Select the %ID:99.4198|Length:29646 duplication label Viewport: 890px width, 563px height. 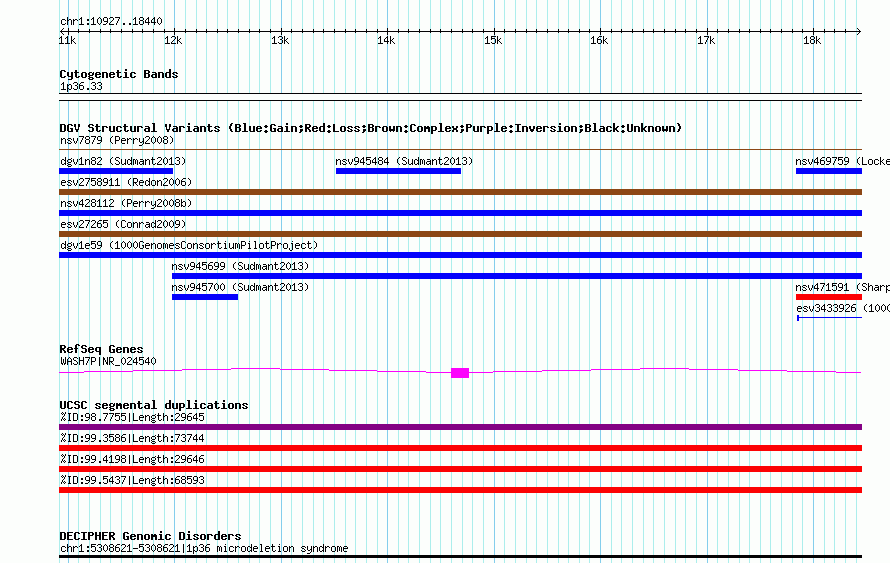[x=132, y=459]
